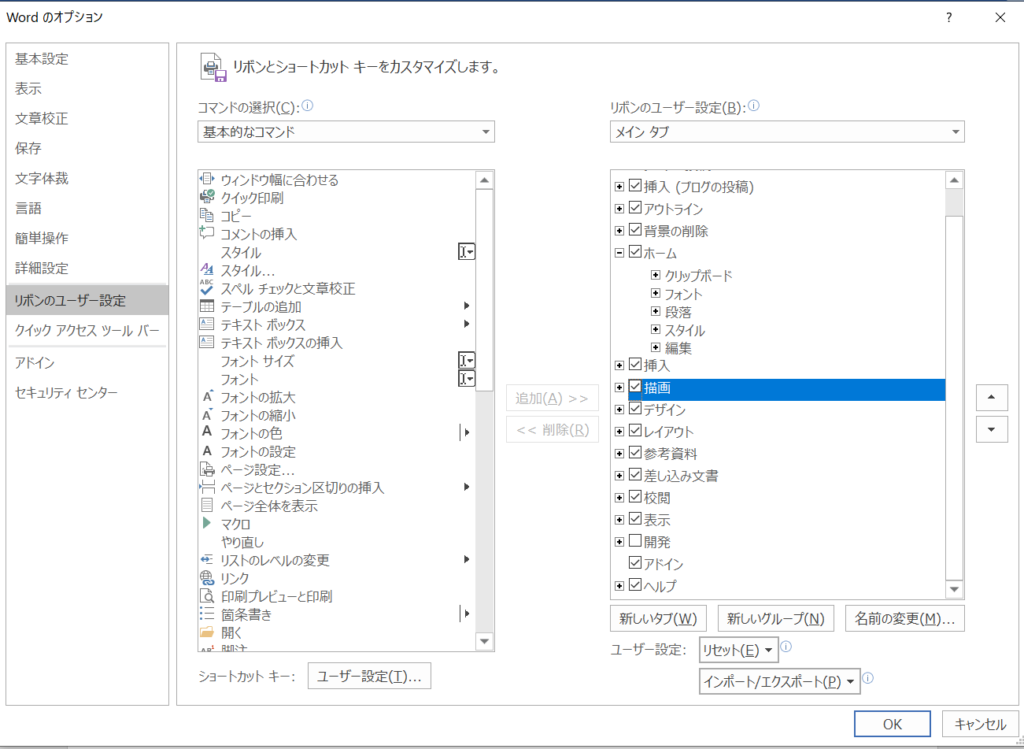
Task: Uncheck the 挿入 (ブログの投稿) tab checkbox
Action: coord(635,186)
